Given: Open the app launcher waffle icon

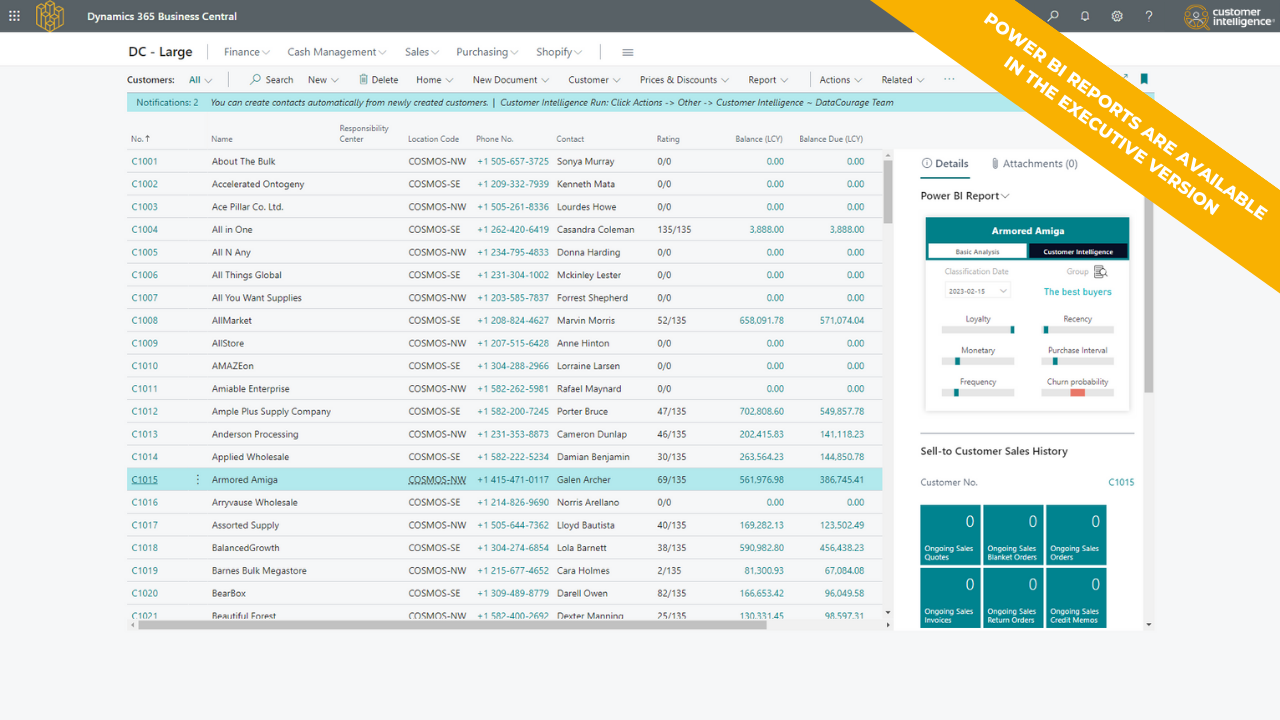Looking at the screenshot, I should pos(14,16).
